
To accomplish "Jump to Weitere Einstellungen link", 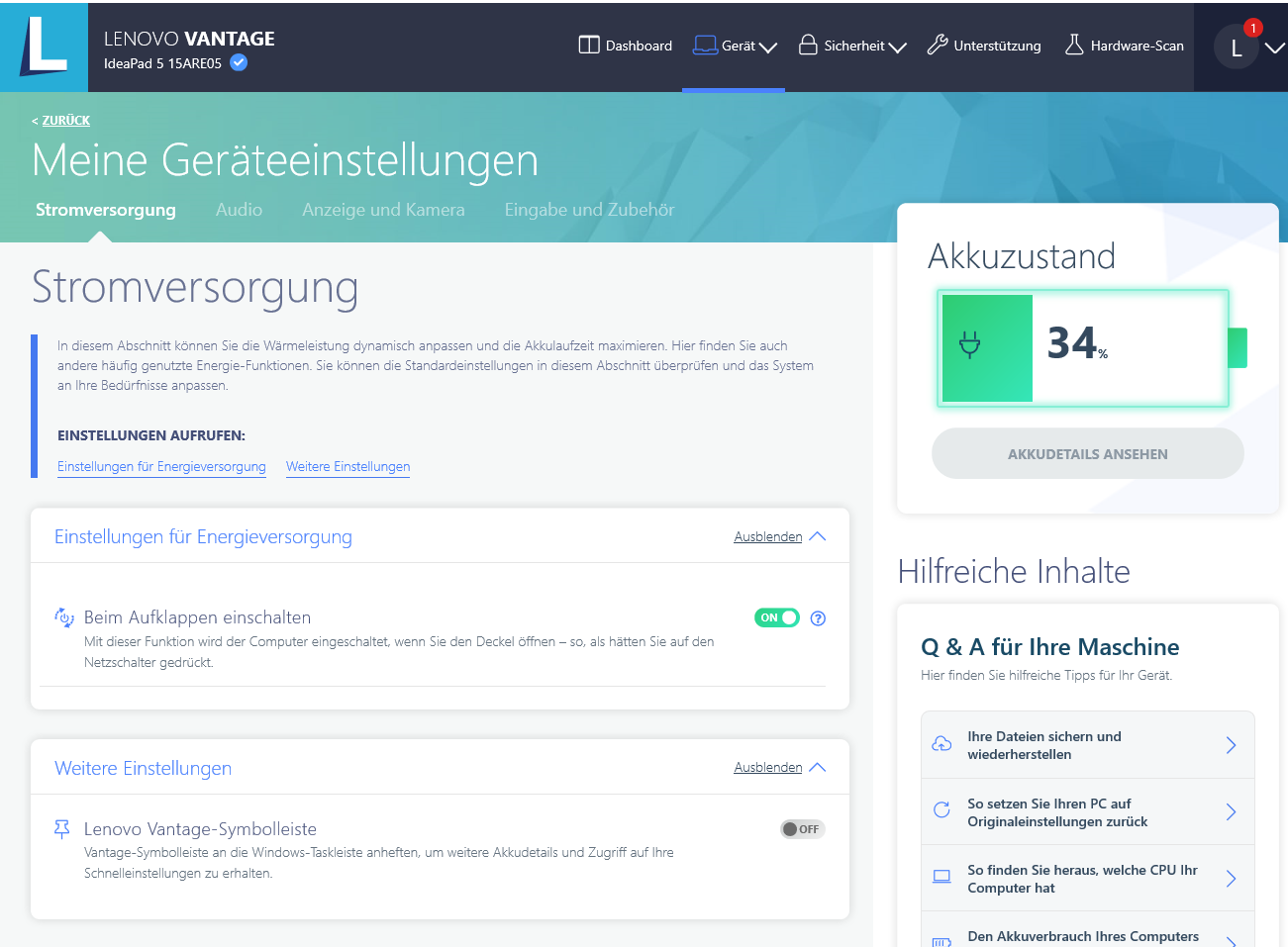I will click(x=347, y=466).
